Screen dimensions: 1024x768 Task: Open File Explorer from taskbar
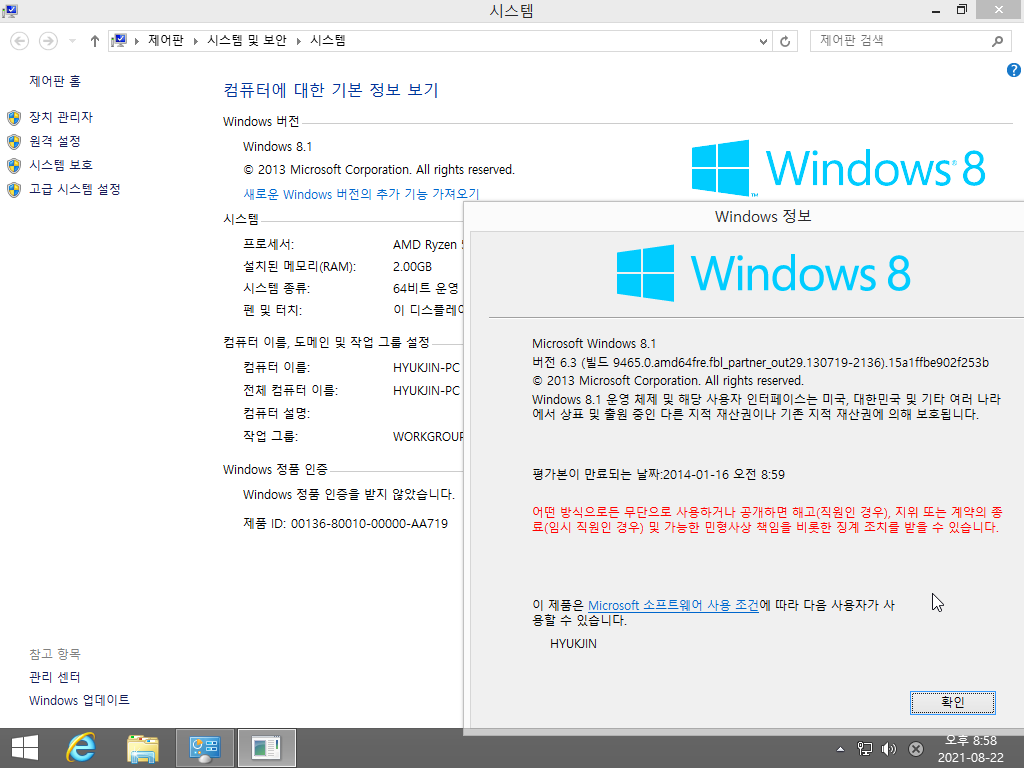pos(143,748)
